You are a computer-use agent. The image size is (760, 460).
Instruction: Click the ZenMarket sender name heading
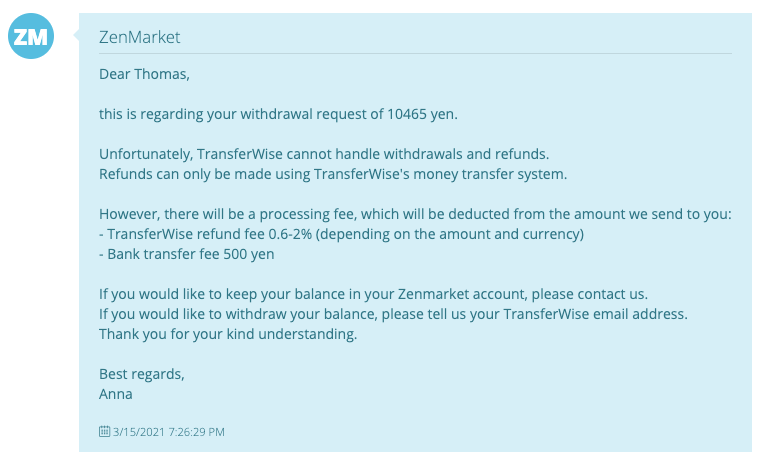tap(140, 37)
